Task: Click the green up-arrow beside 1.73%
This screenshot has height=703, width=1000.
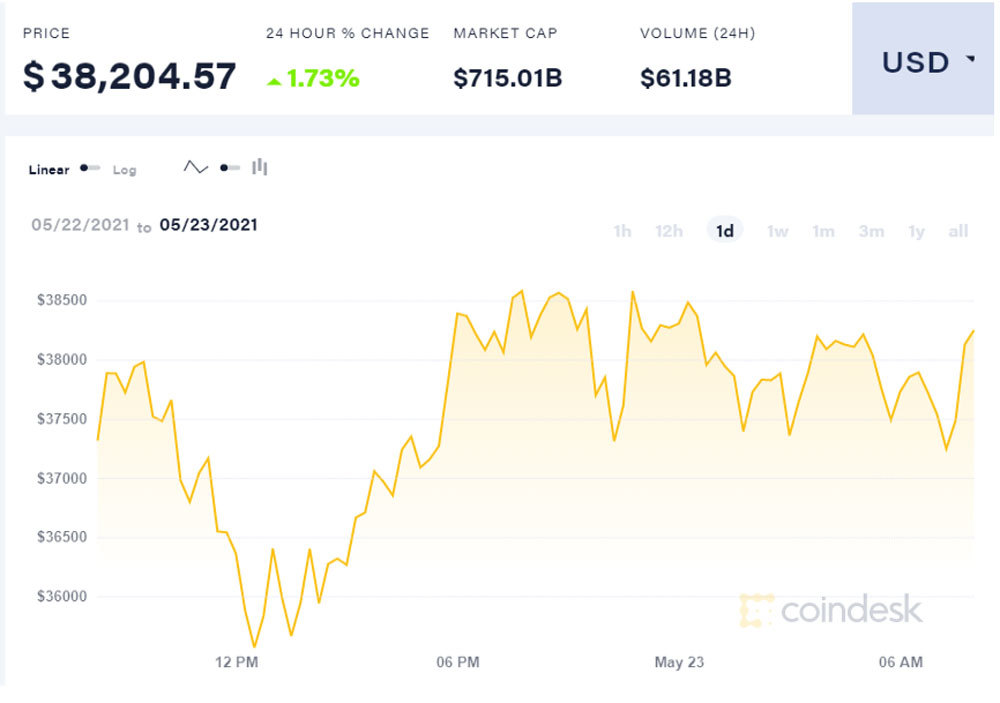Action: pyautogui.click(x=274, y=81)
